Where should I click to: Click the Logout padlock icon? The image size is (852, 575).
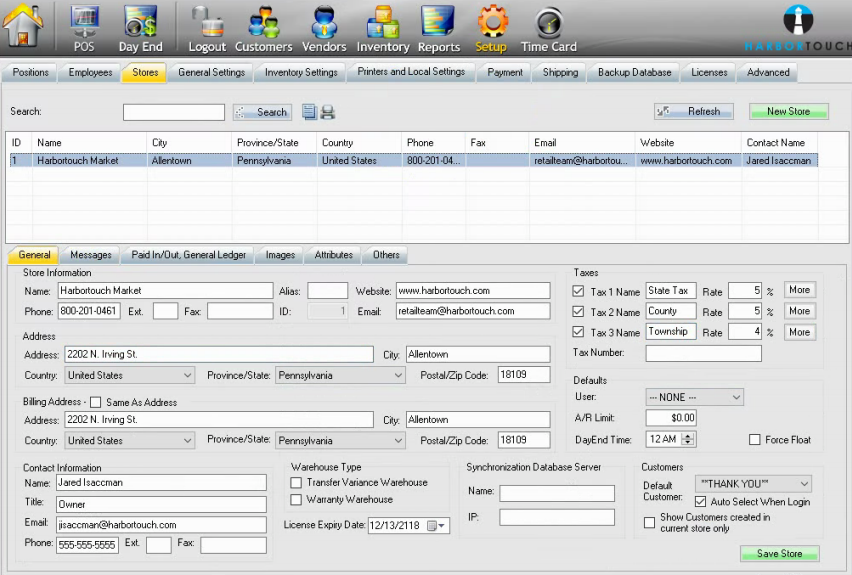tap(207, 24)
